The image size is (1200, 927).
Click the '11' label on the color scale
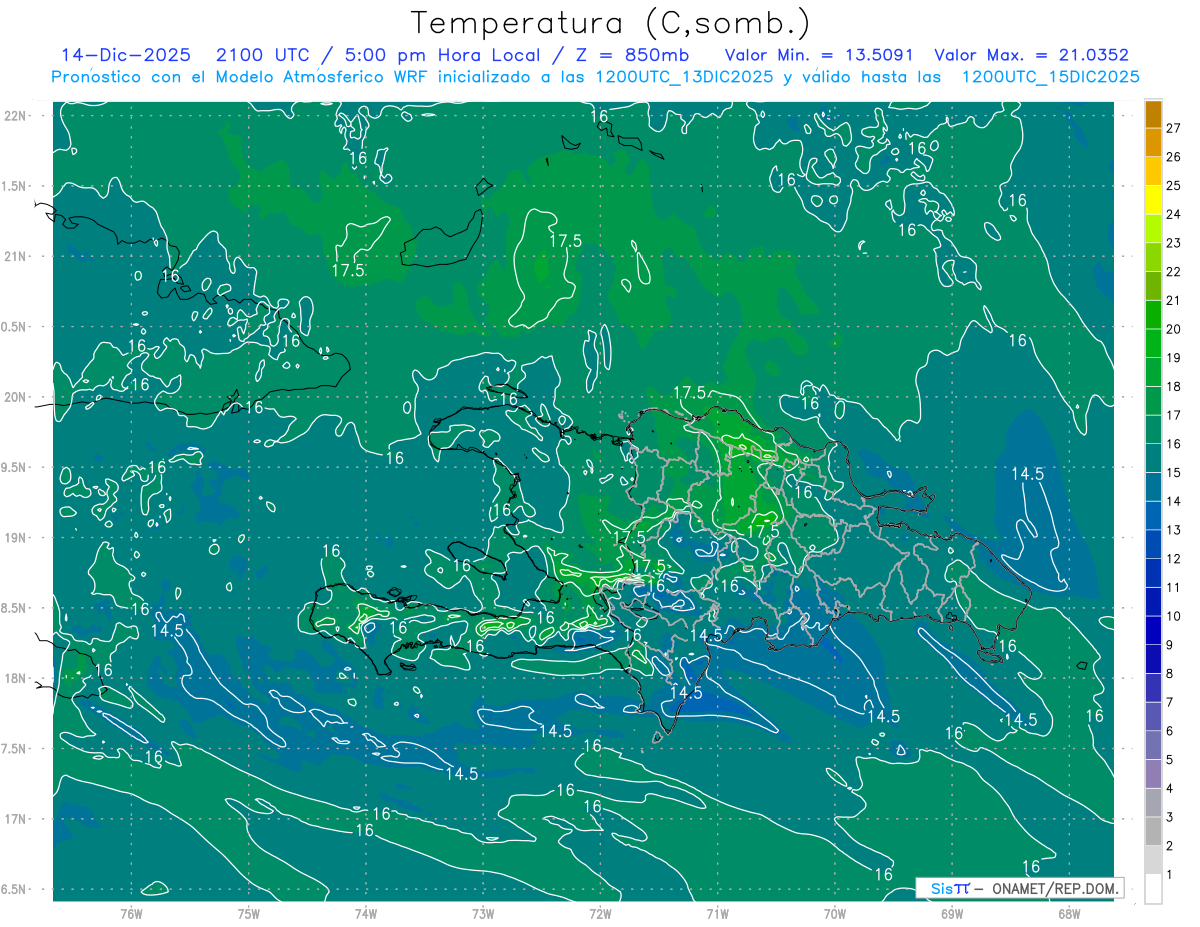(1174, 587)
